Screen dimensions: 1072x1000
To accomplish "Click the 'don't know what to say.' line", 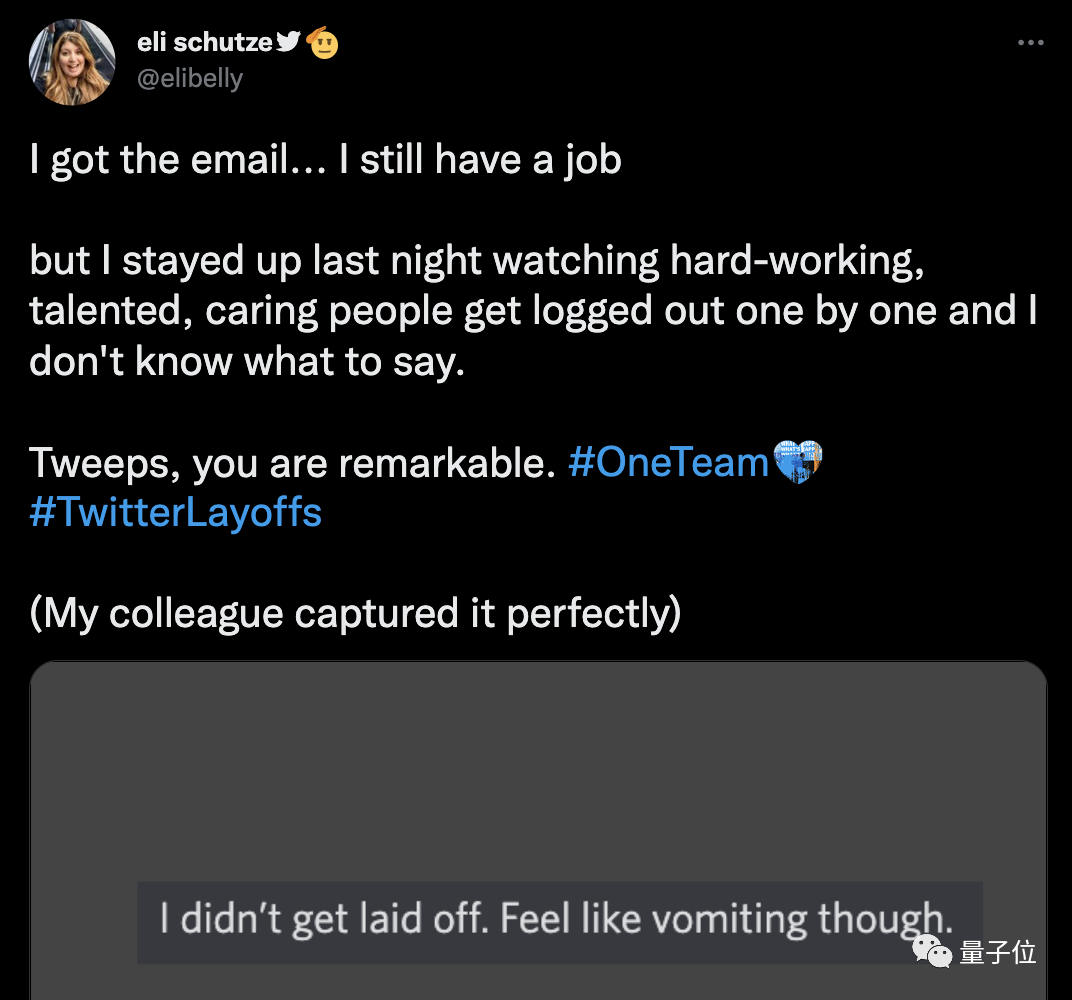I will pyautogui.click(x=248, y=361).
